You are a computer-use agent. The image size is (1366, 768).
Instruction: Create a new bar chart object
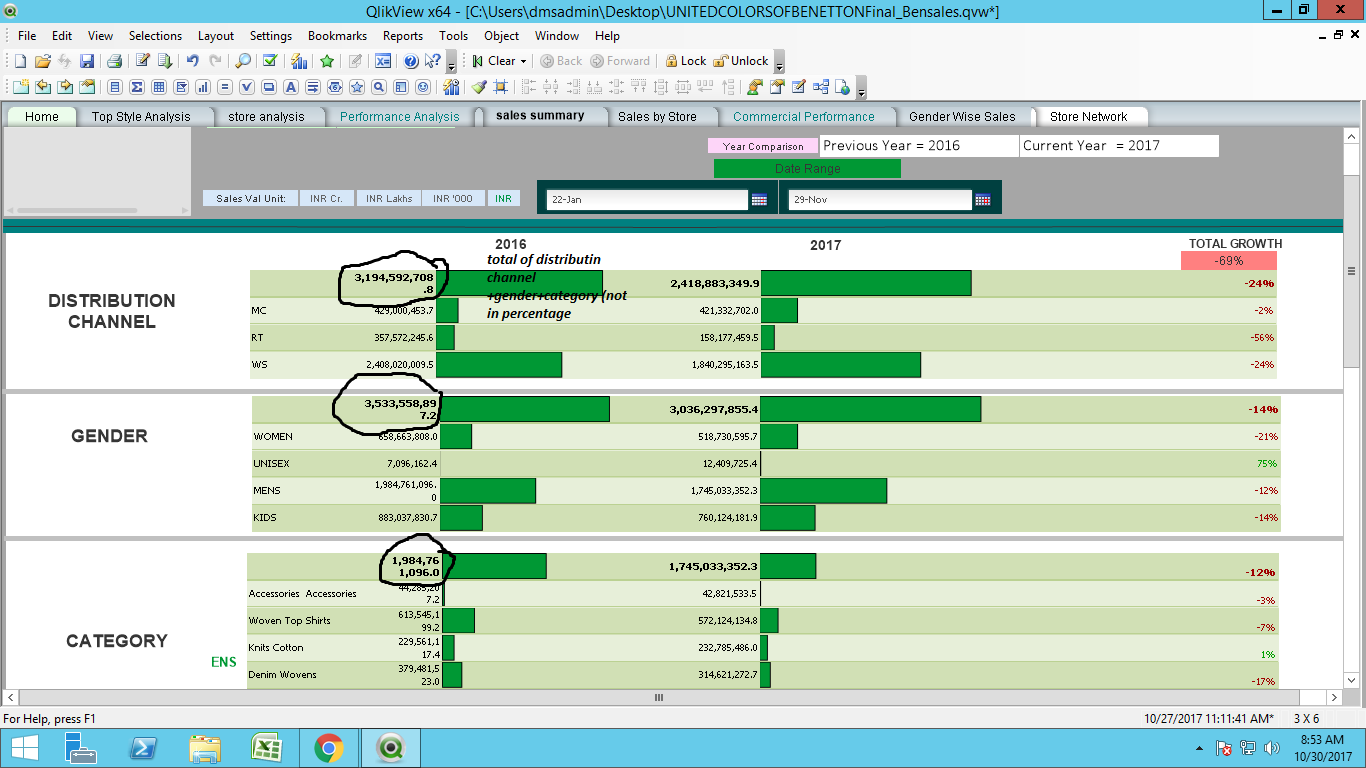203,87
